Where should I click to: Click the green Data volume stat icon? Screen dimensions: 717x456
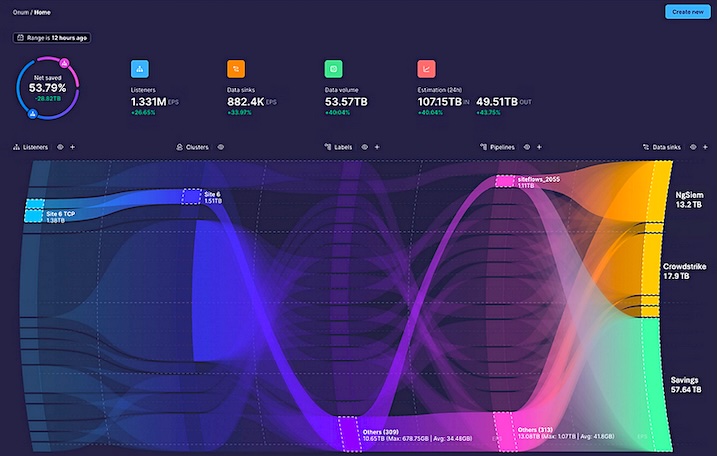pyautogui.click(x=333, y=70)
